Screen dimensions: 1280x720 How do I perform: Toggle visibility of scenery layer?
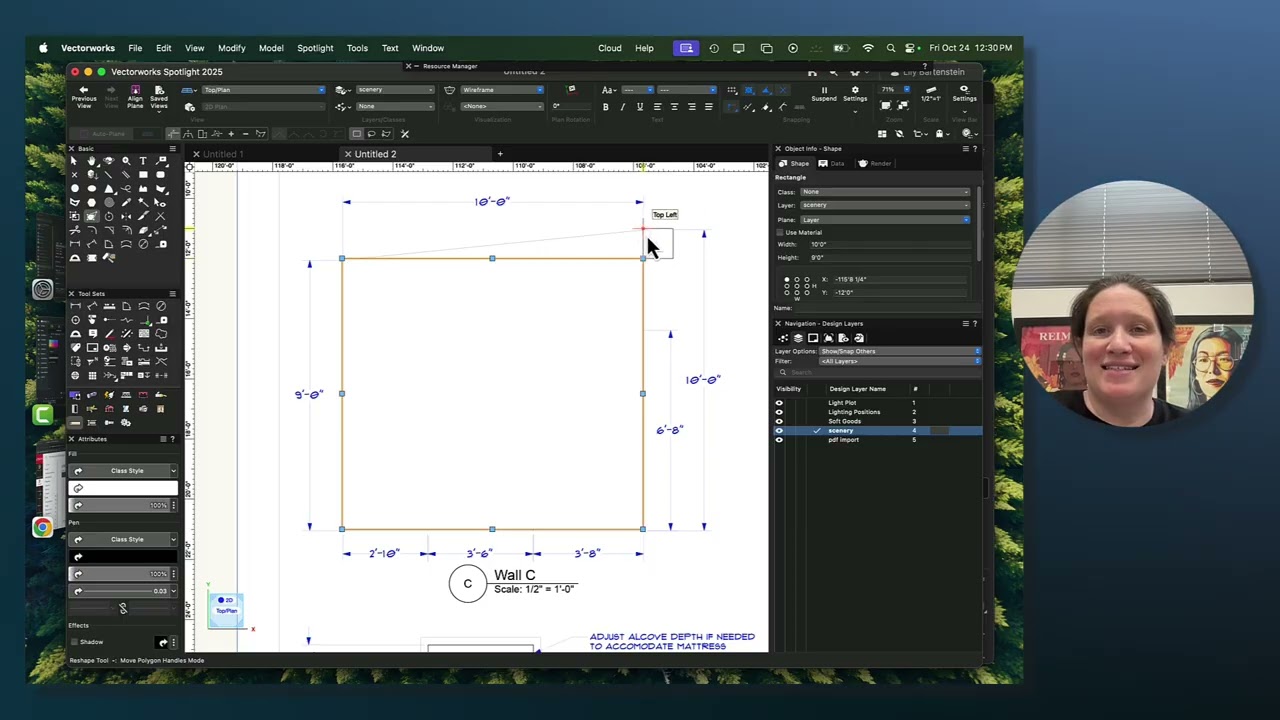pos(779,430)
